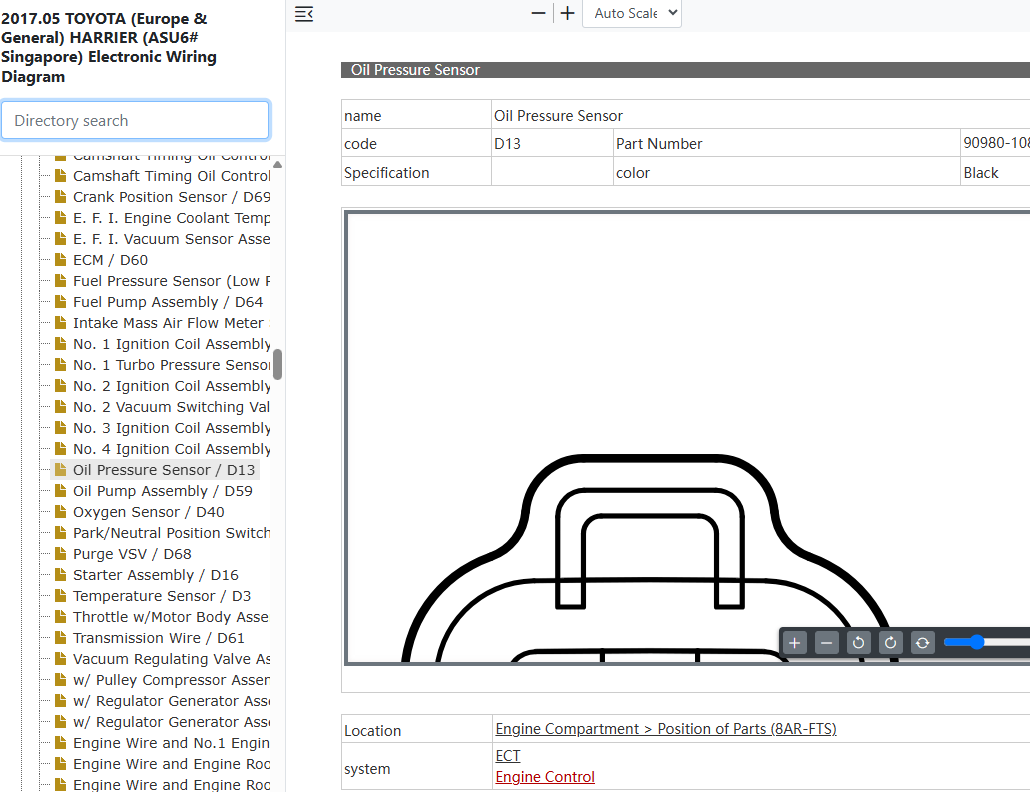
Task: Open the Engine Control system link
Action: 545,777
